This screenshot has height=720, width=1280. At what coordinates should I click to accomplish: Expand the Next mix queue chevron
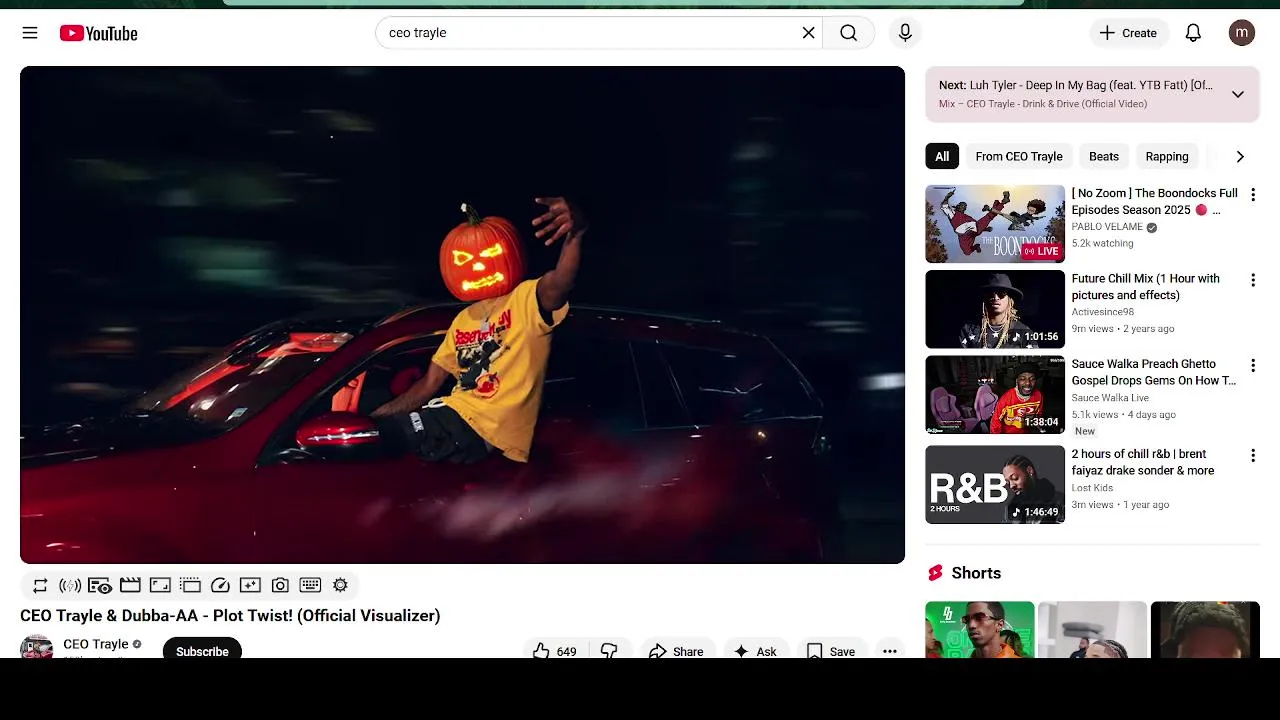(1237, 94)
